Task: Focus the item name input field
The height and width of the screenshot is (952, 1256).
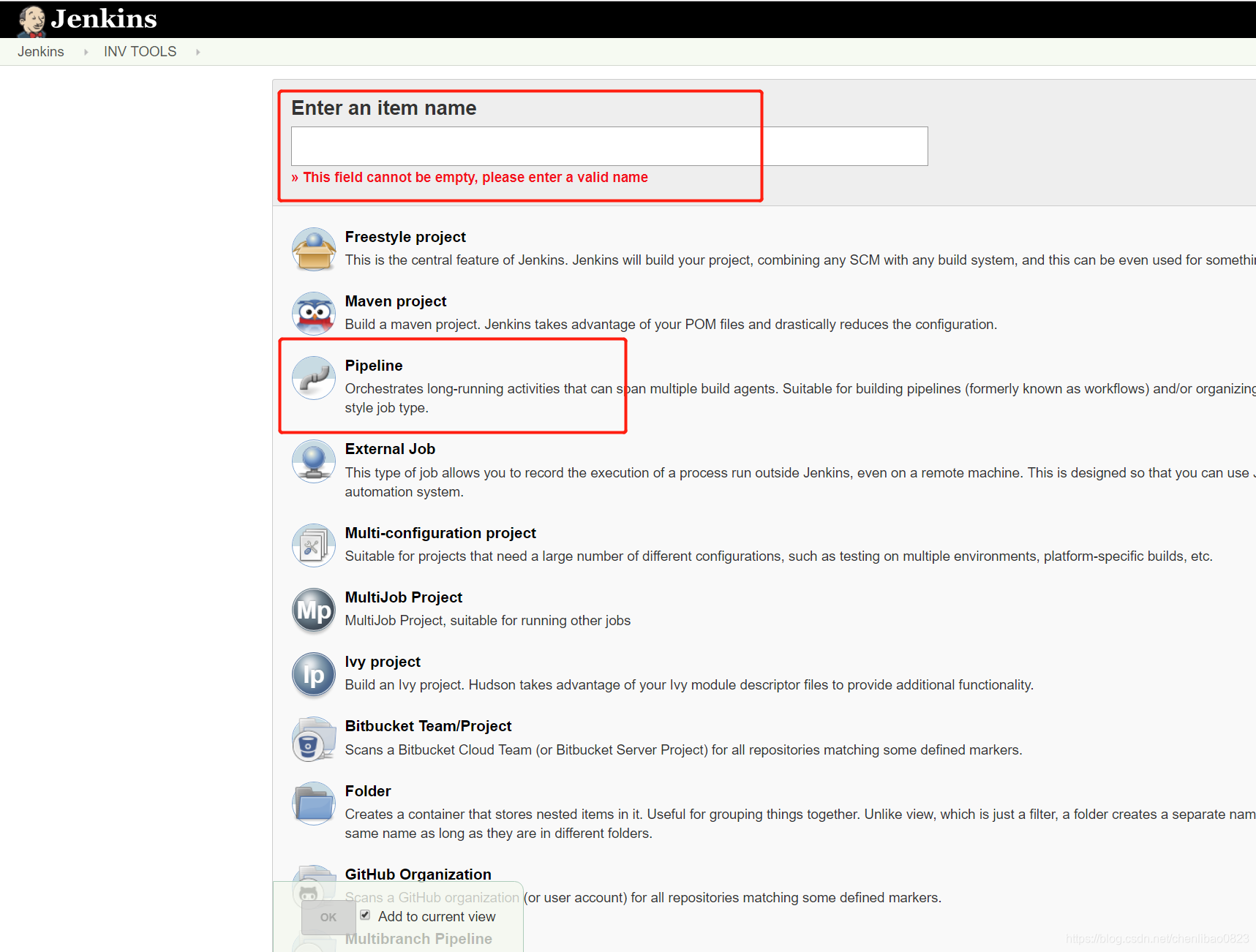Action: click(x=609, y=146)
